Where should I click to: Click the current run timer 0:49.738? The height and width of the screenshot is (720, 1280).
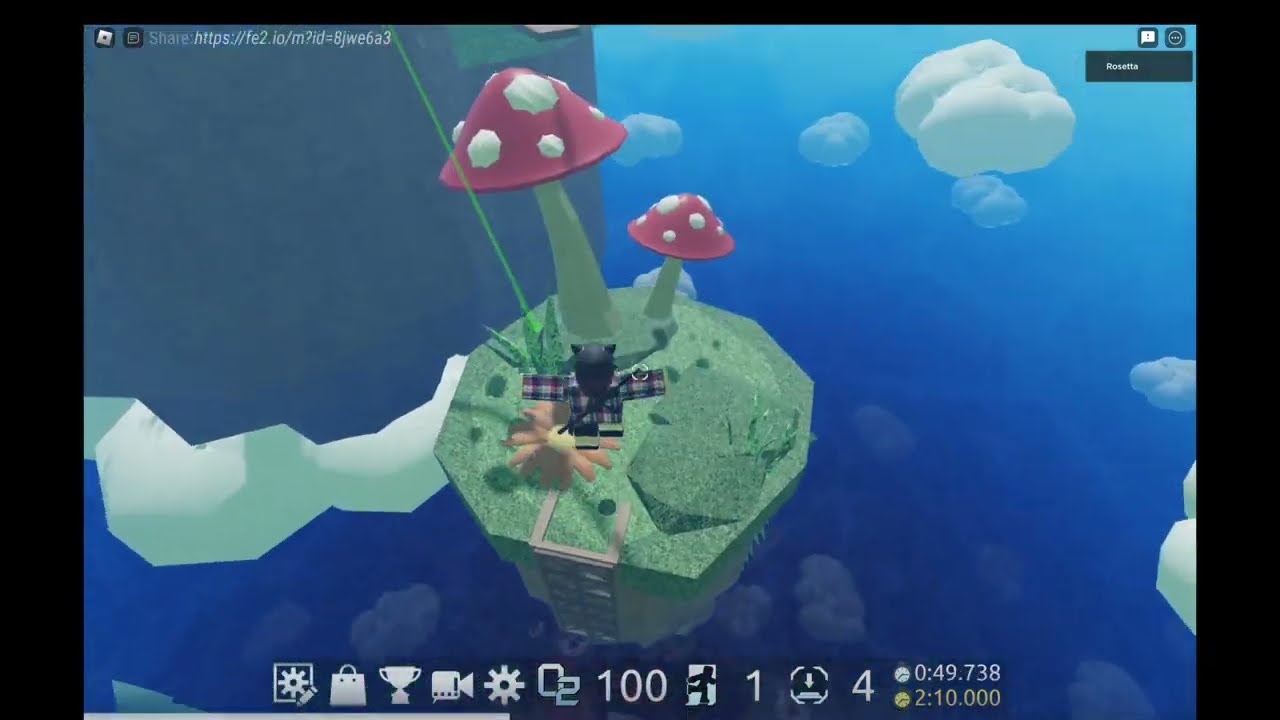click(x=957, y=673)
